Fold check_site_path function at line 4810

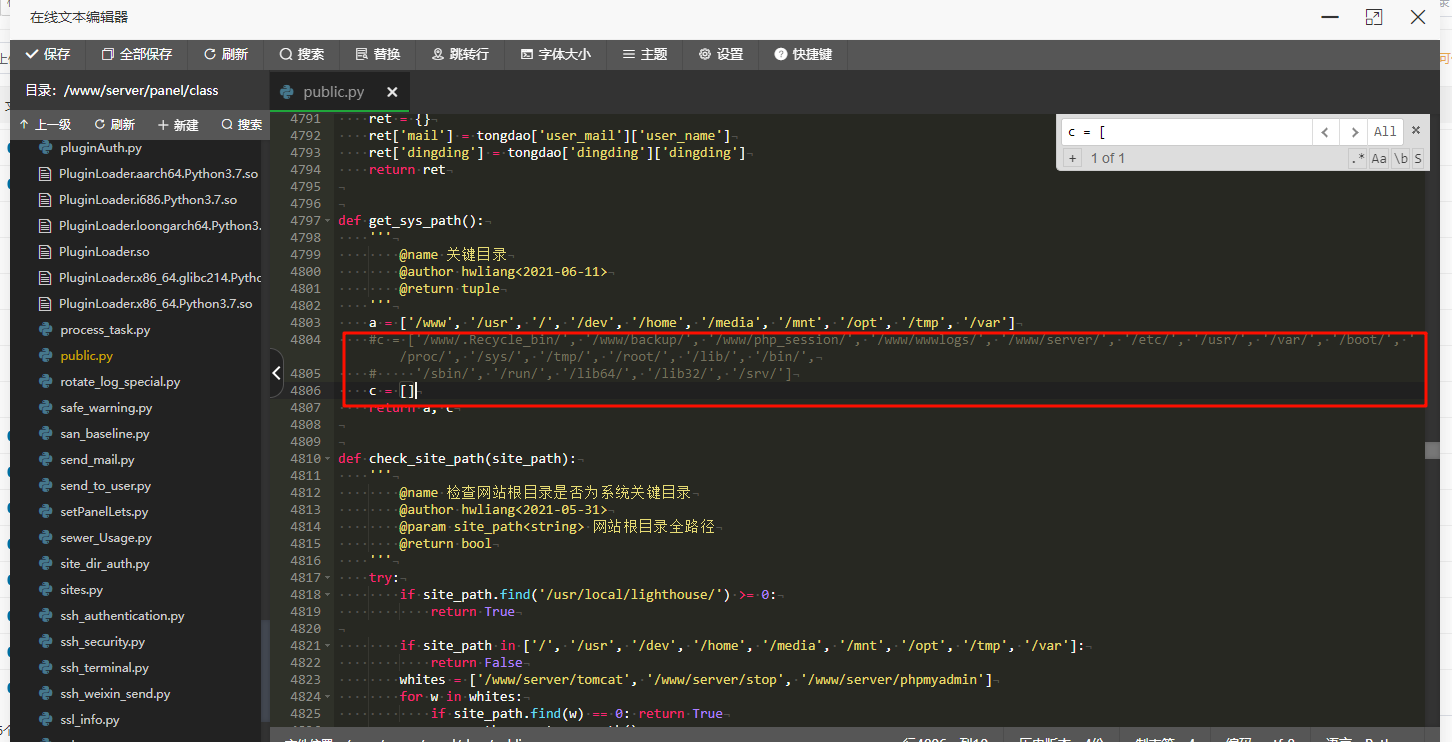[x=329, y=459]
